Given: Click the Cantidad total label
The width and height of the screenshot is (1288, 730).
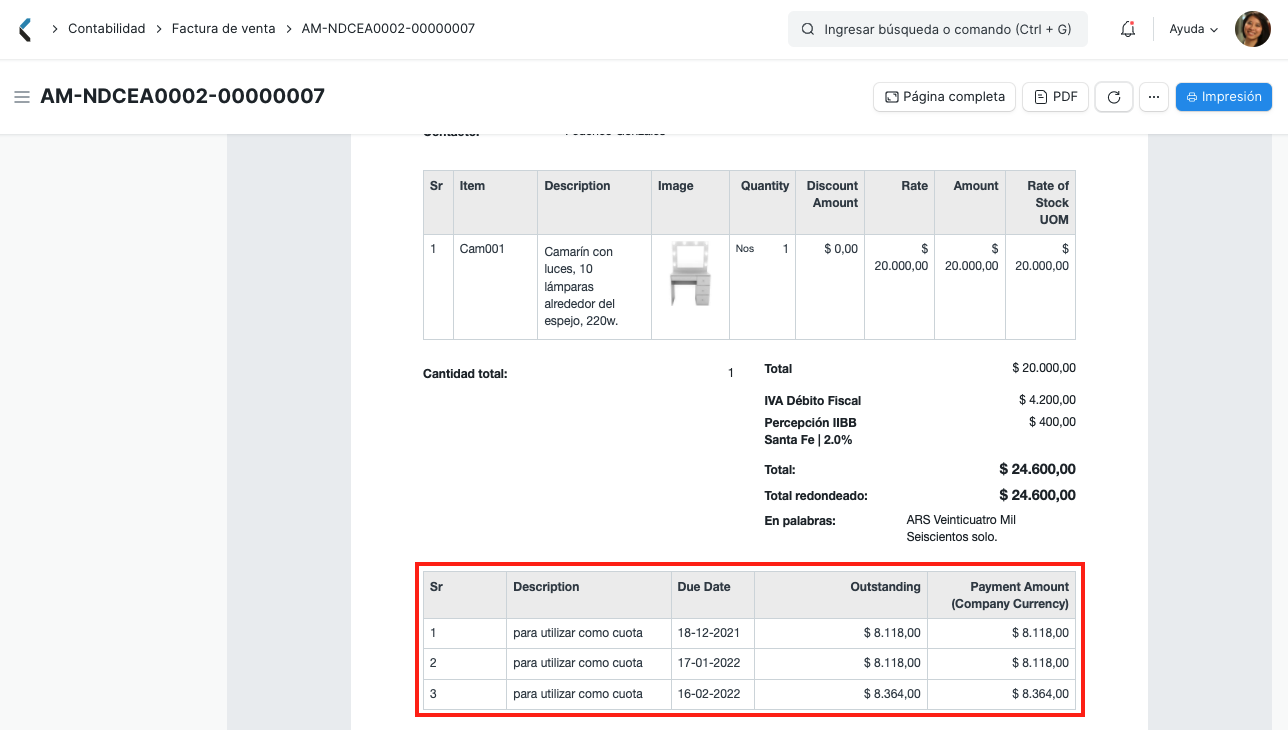Looking at the screenshot, I should click(465, 374).
